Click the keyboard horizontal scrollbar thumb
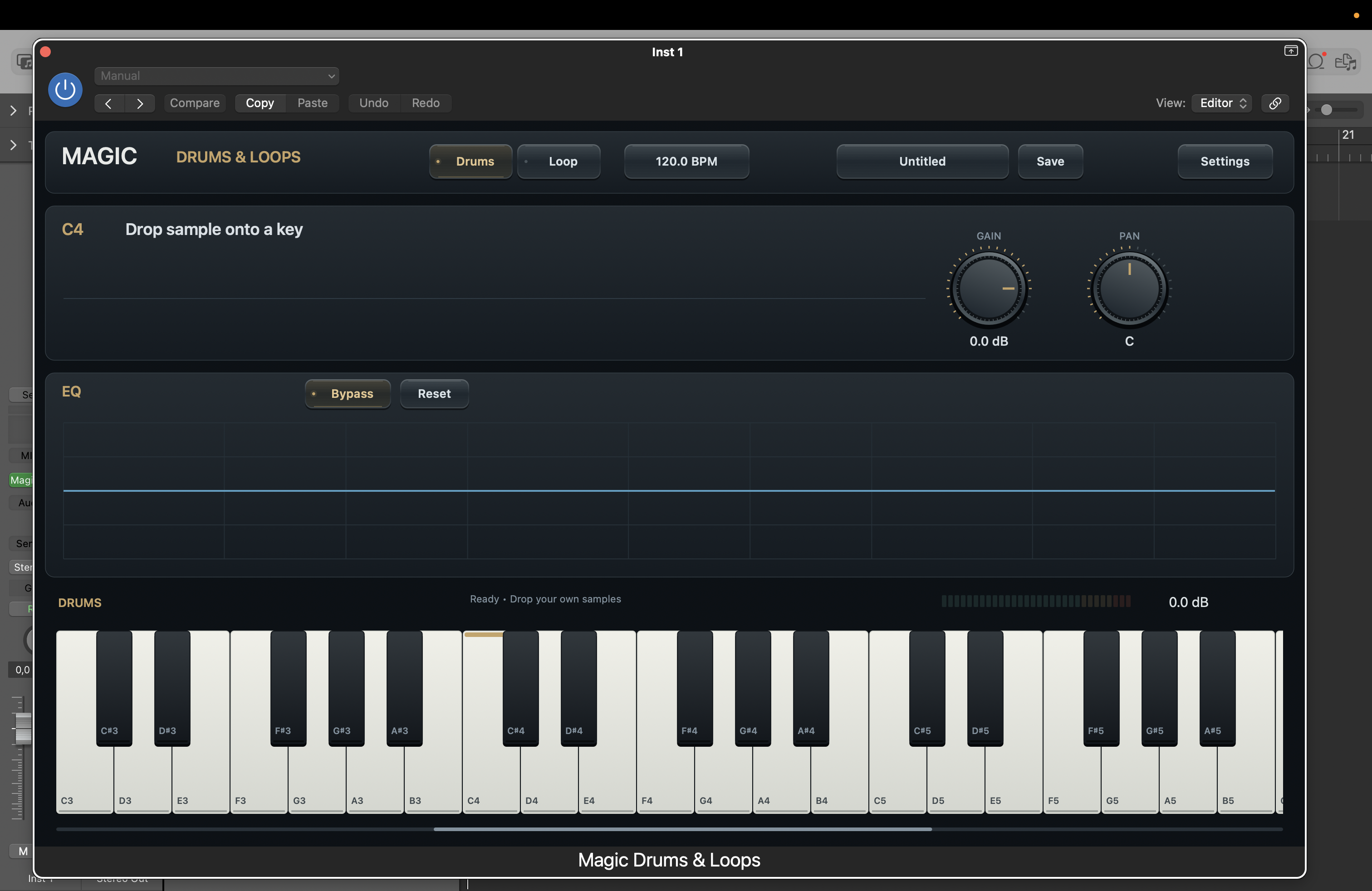The width and height of the screenshot is (1372, 891). coord(682,829)
